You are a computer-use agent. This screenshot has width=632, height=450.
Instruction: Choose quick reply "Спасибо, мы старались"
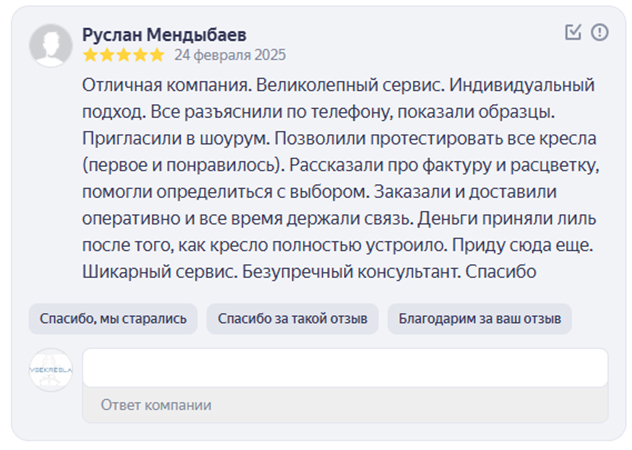pyautogui.click(x=113, y=319)
